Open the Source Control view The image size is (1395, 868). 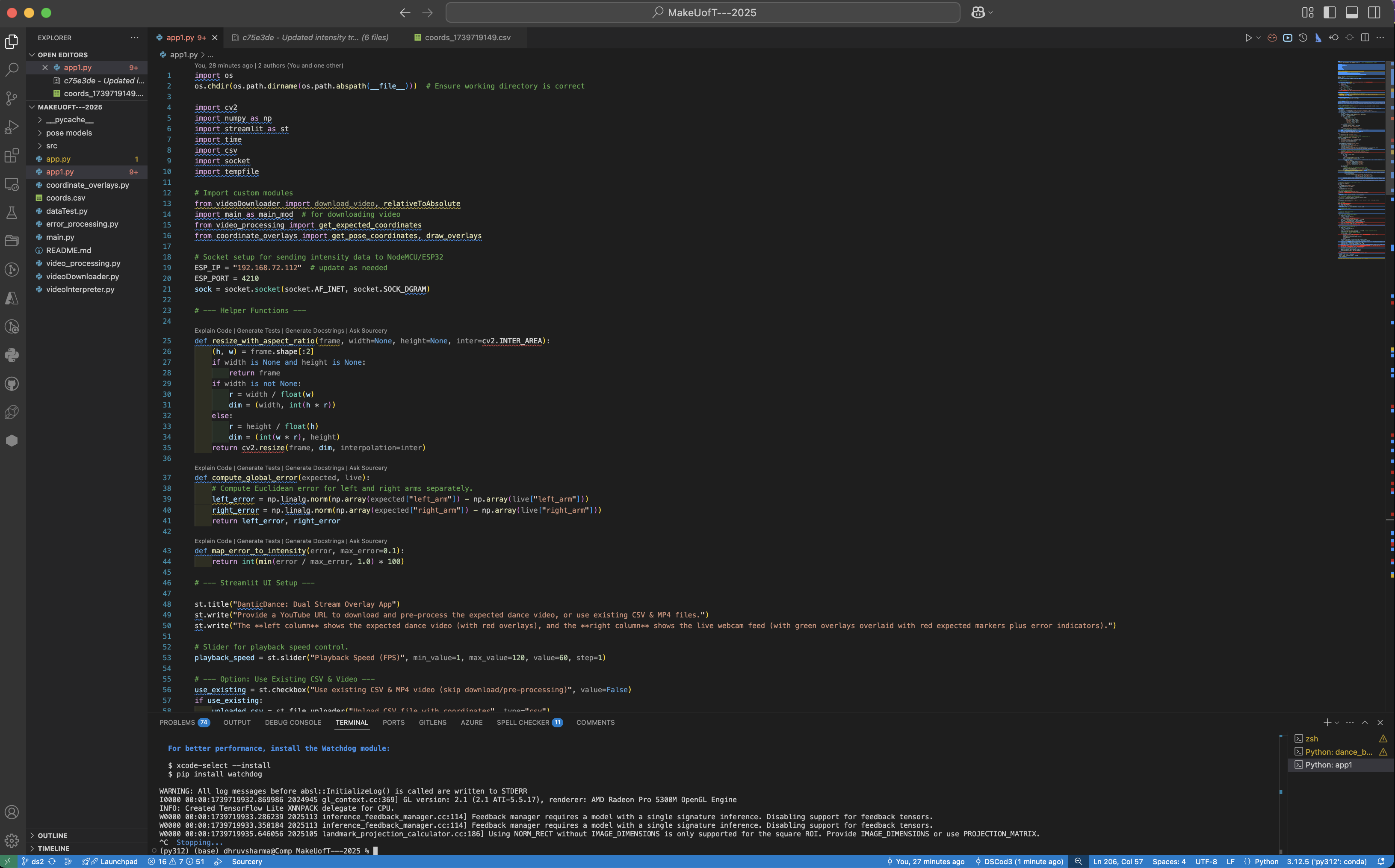tap(12, 98)
